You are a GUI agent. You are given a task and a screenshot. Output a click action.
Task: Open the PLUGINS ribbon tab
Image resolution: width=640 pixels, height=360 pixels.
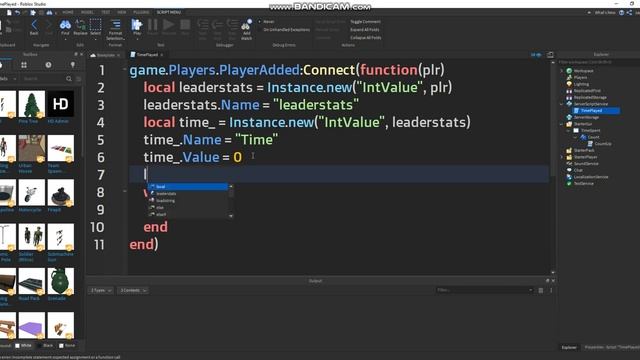click(141, 12)
